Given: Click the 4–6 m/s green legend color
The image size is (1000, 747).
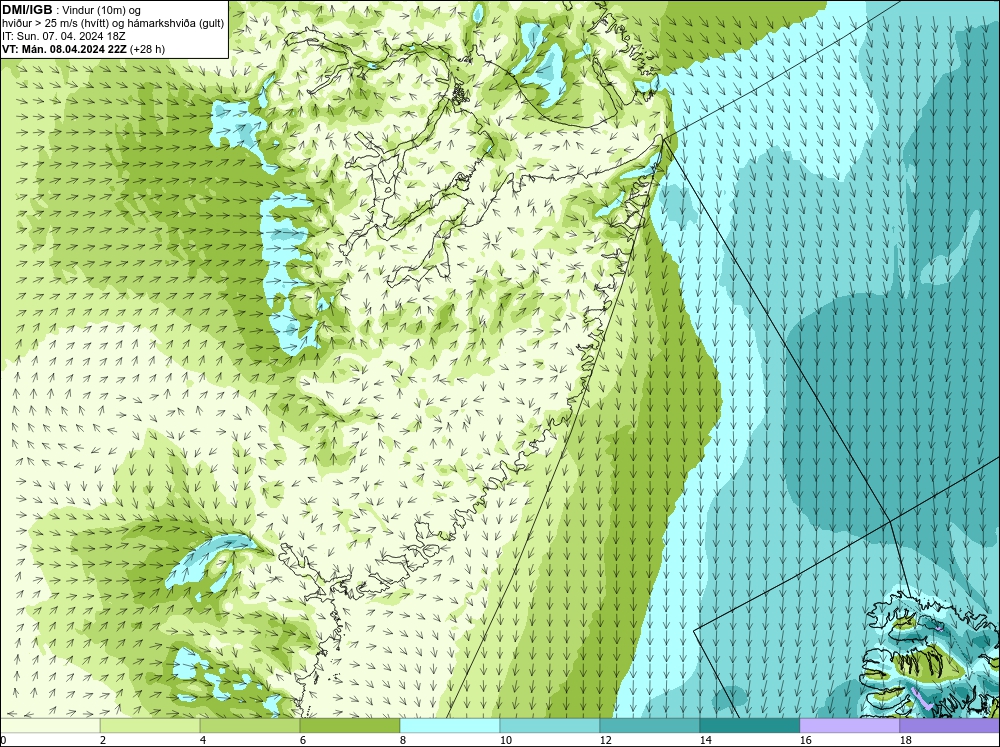Looking at the screenshot, I should pyautogui.click(x=250, y=726).
